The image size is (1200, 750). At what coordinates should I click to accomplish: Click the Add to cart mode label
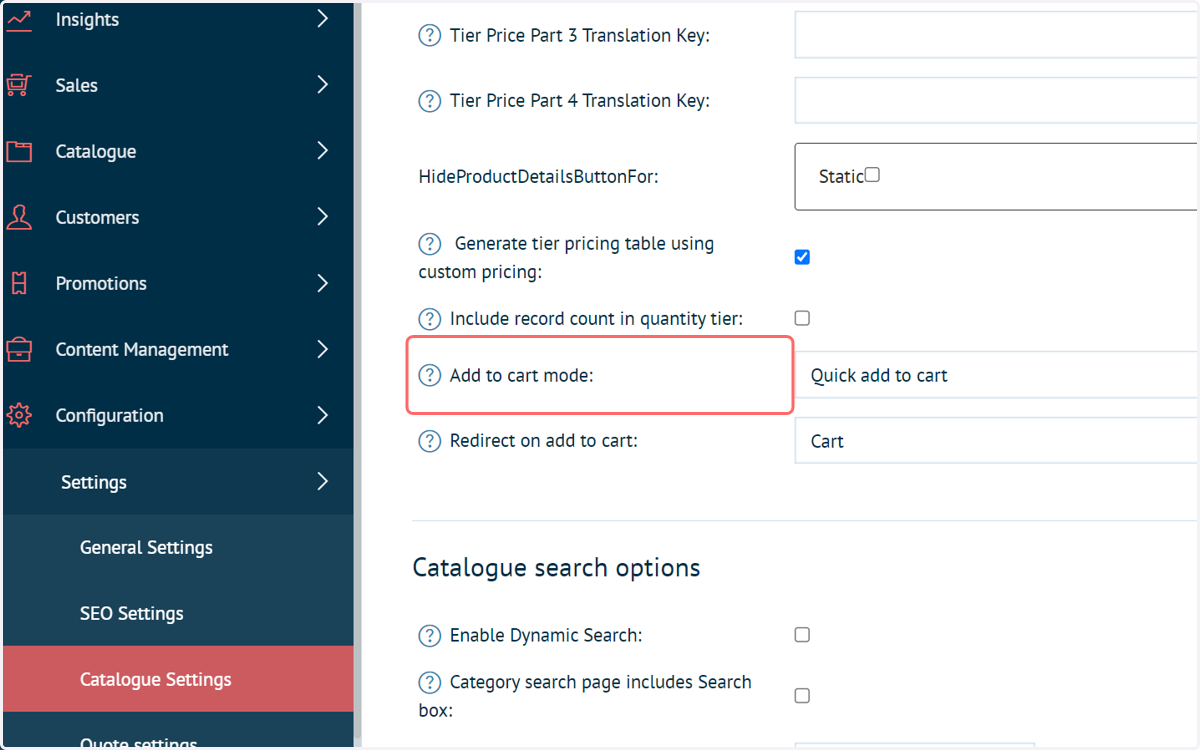(x=522, y=376)
